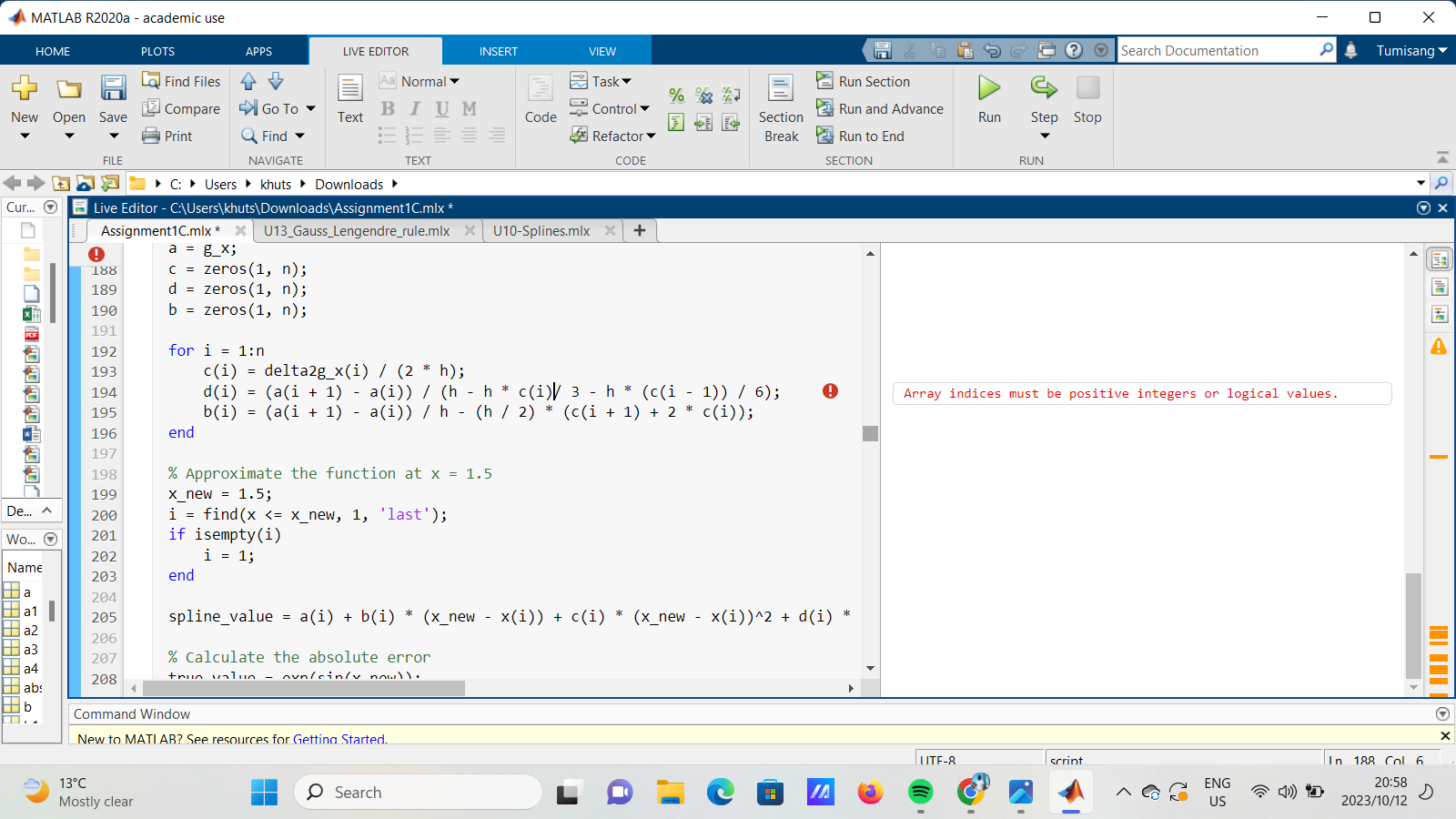Insert a Section Break

[x=780, y=106]
